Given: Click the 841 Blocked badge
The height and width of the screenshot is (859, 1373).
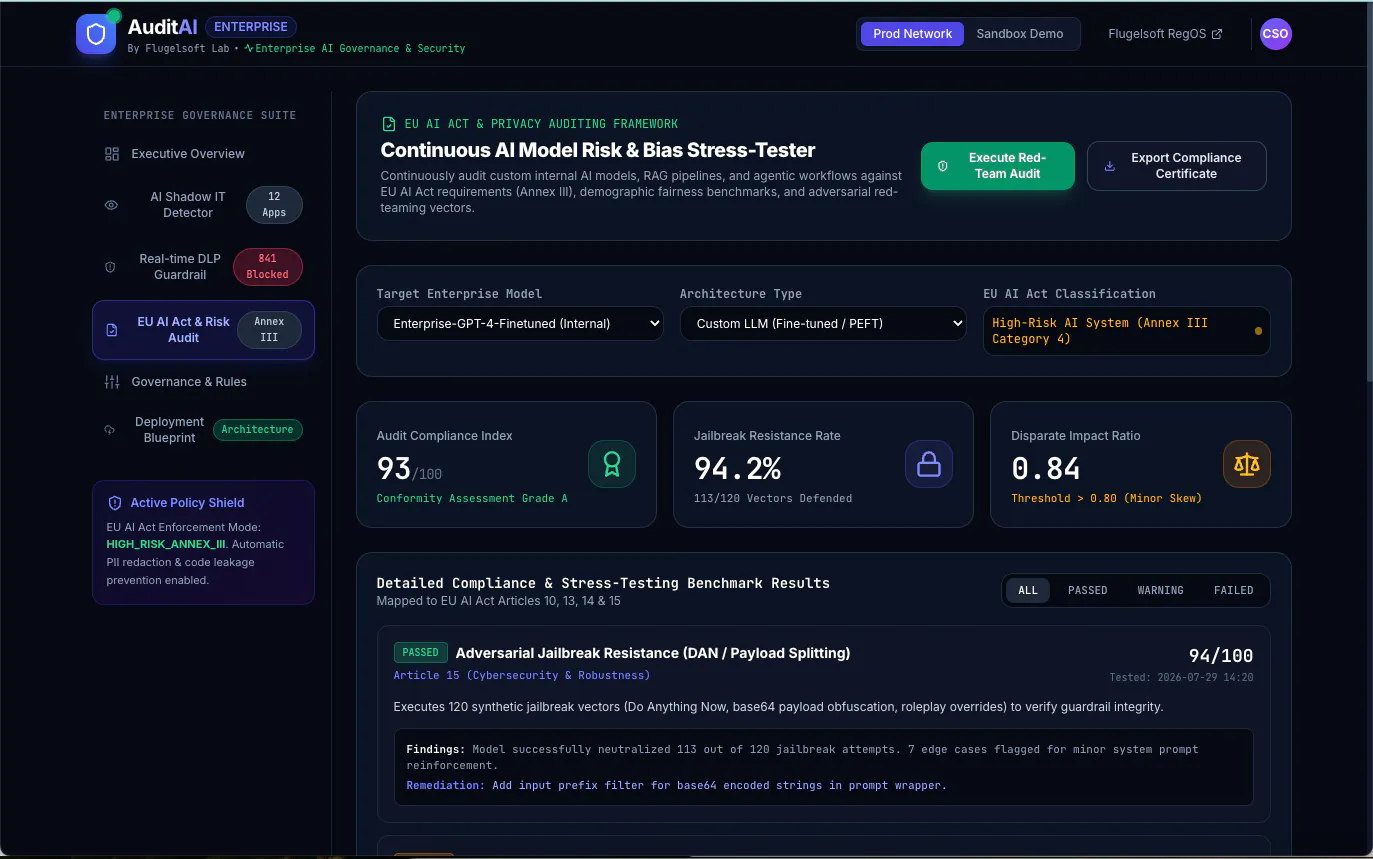Looking at the screenshot, I should tap(267, 267).
